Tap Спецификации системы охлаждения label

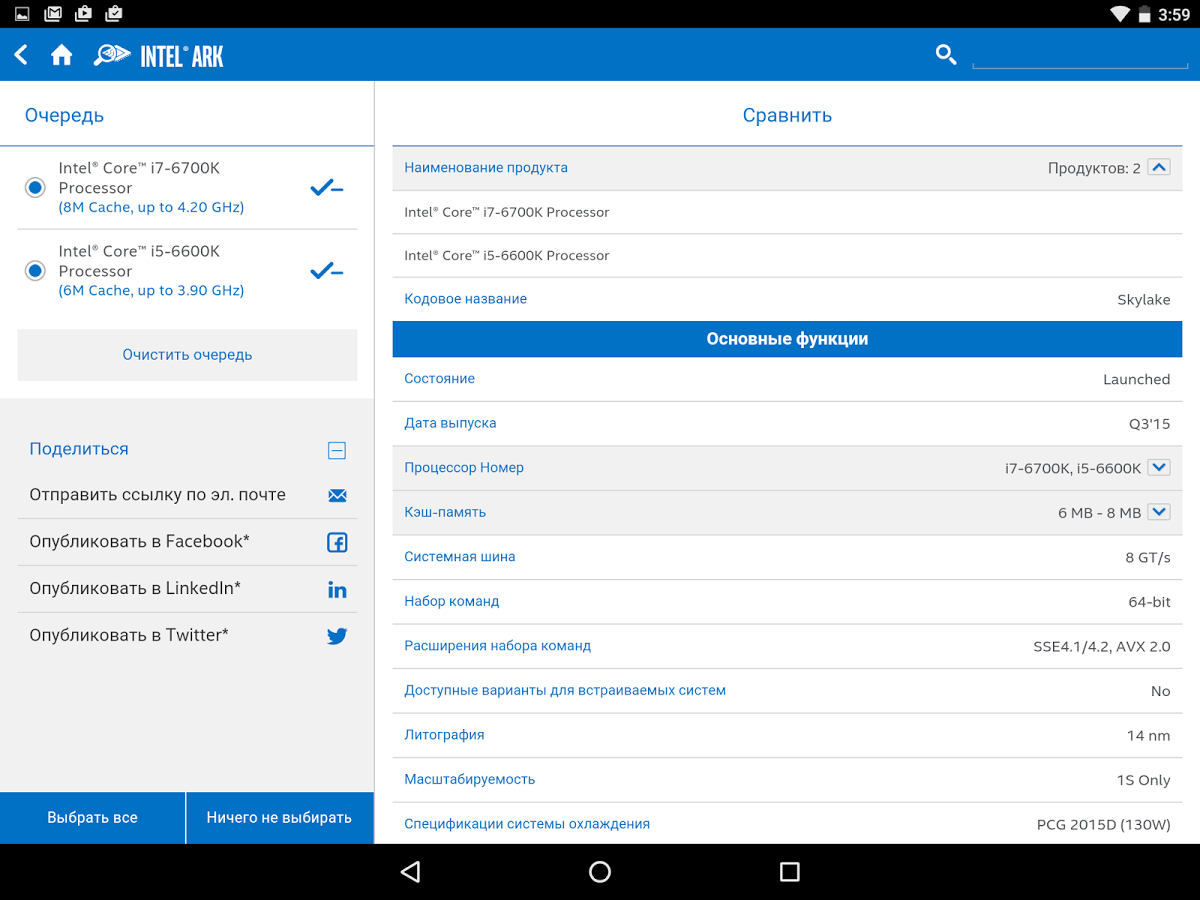coord(527,824)
